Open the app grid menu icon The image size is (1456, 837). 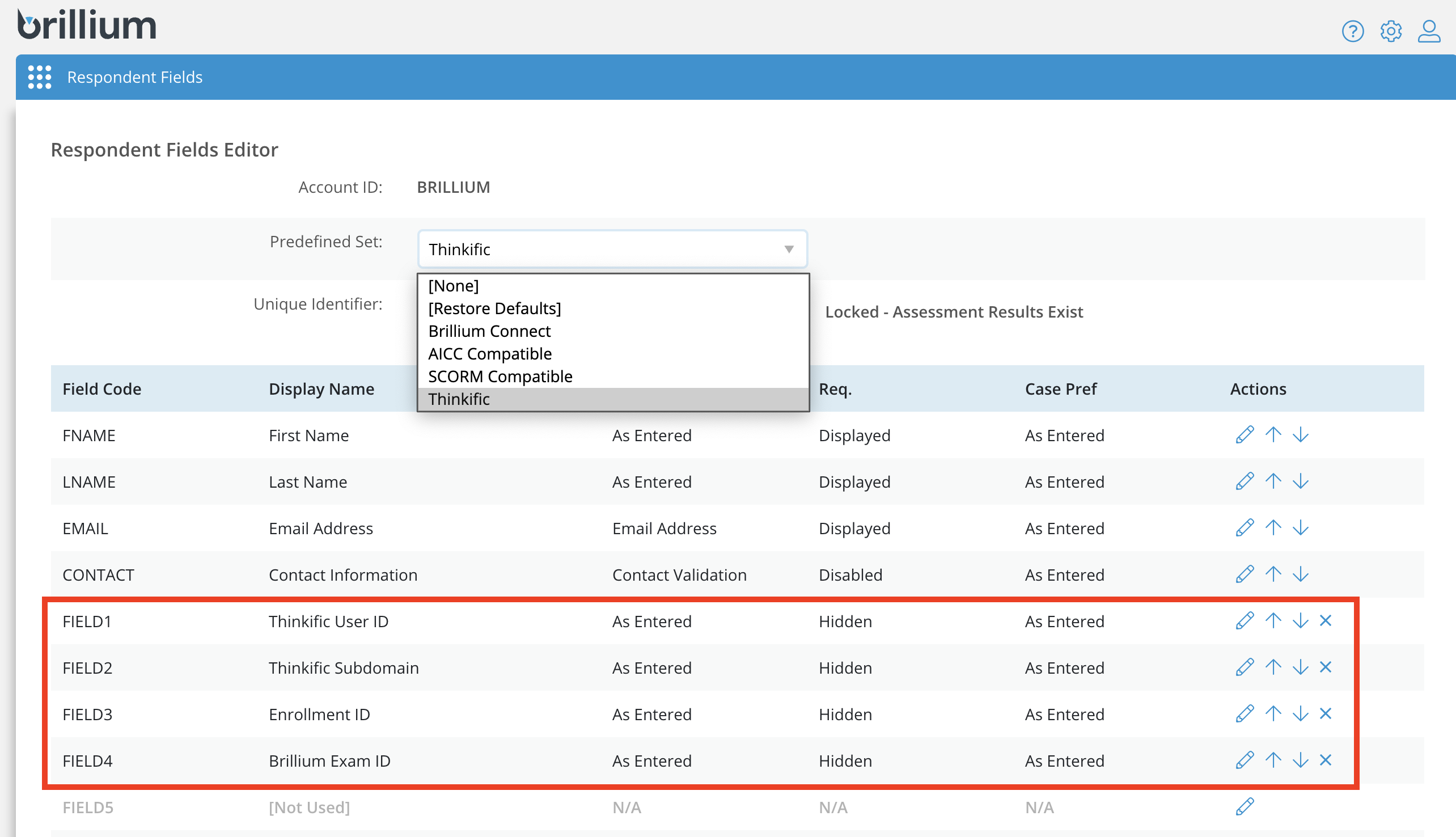[40, 77]
